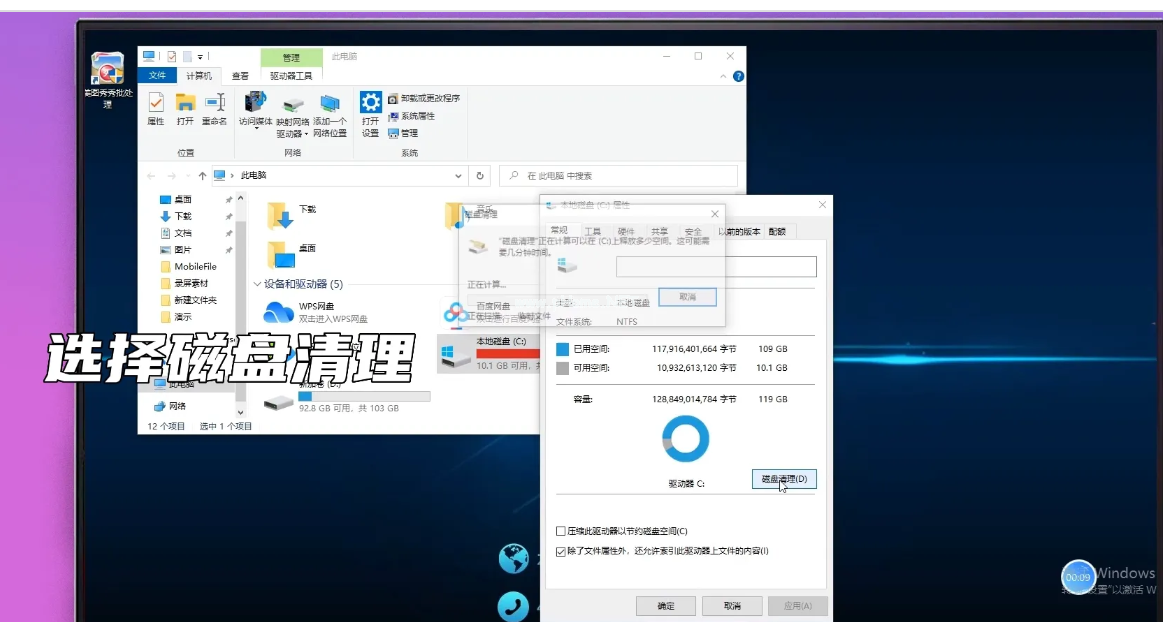
Task: Collapse the 设备和驱动器 group
Action: click(x=257, y=284)
